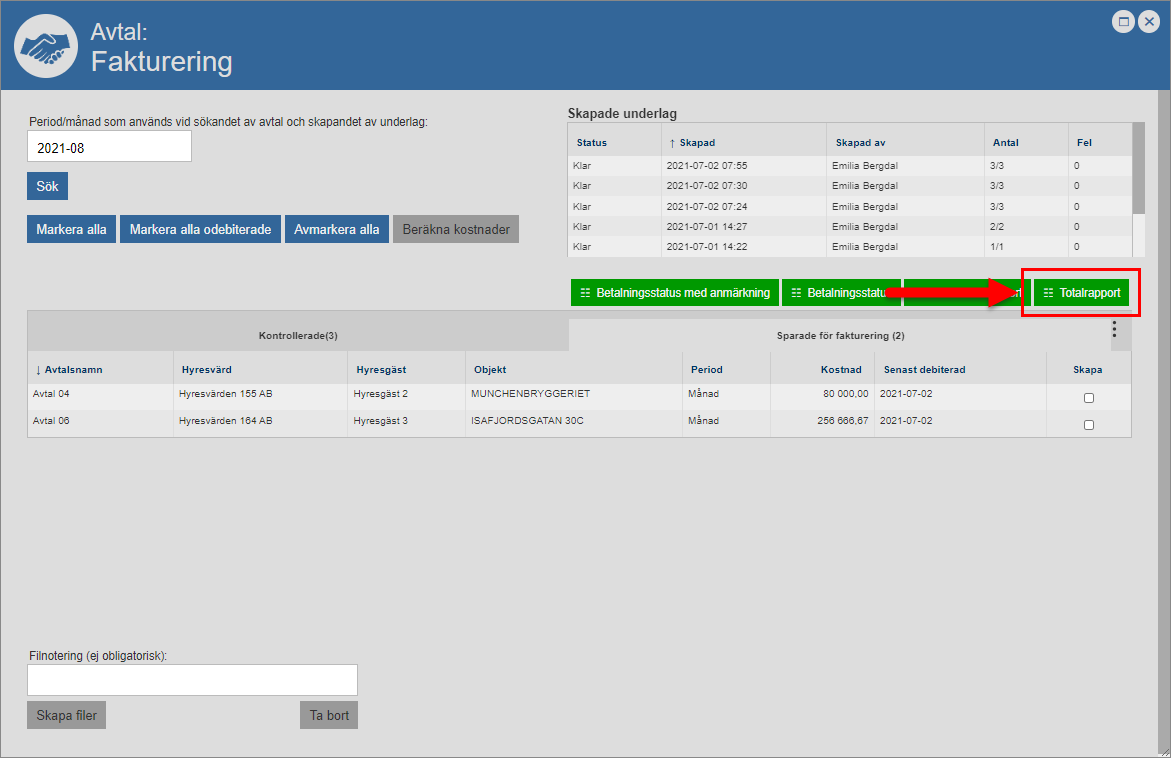Sort table by Kostnad column header
The height and width of the screenshot is (758, 1171).
pos(843,370)
